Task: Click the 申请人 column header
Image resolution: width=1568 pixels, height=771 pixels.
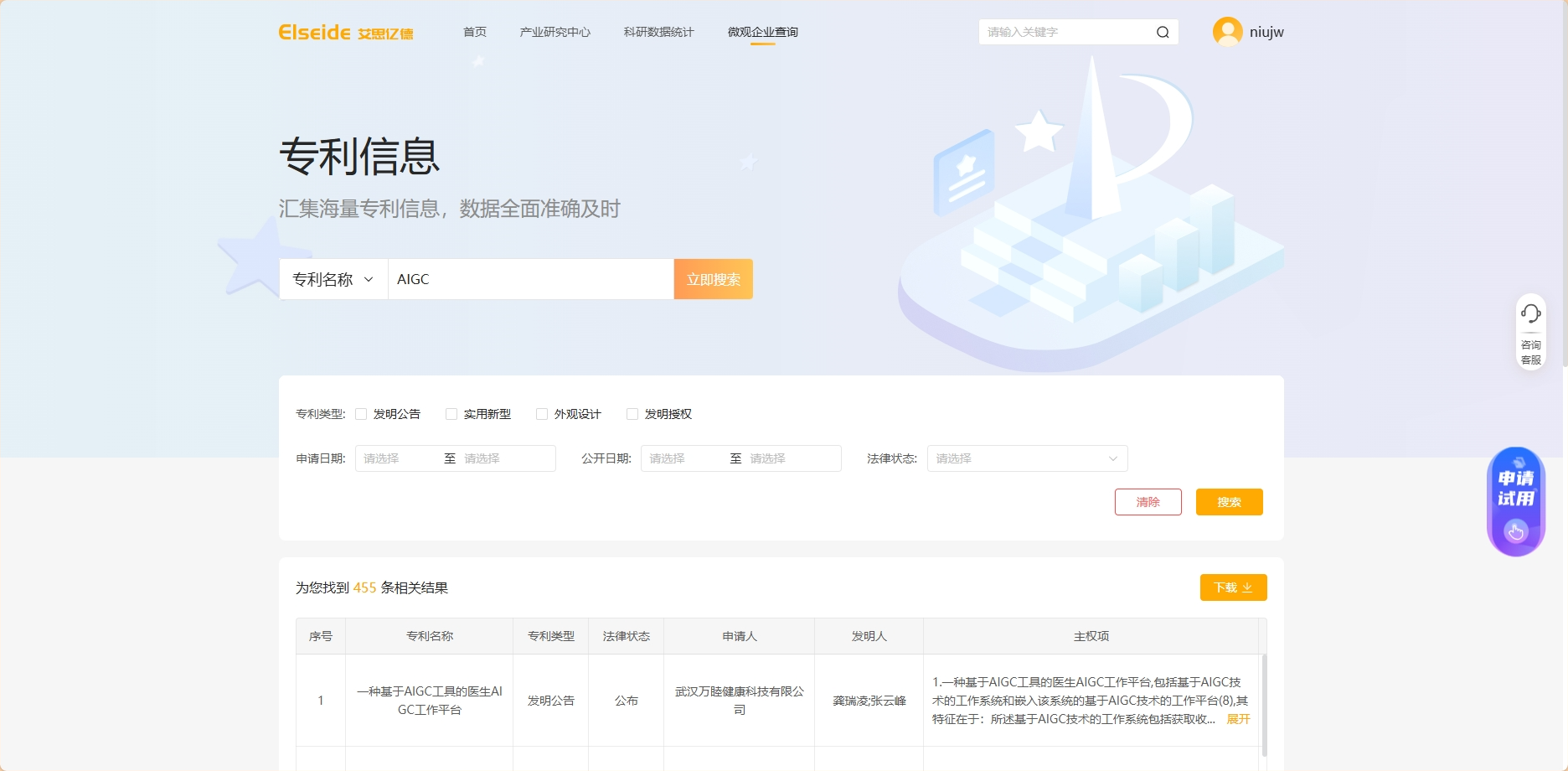Action: pos(740,636)
